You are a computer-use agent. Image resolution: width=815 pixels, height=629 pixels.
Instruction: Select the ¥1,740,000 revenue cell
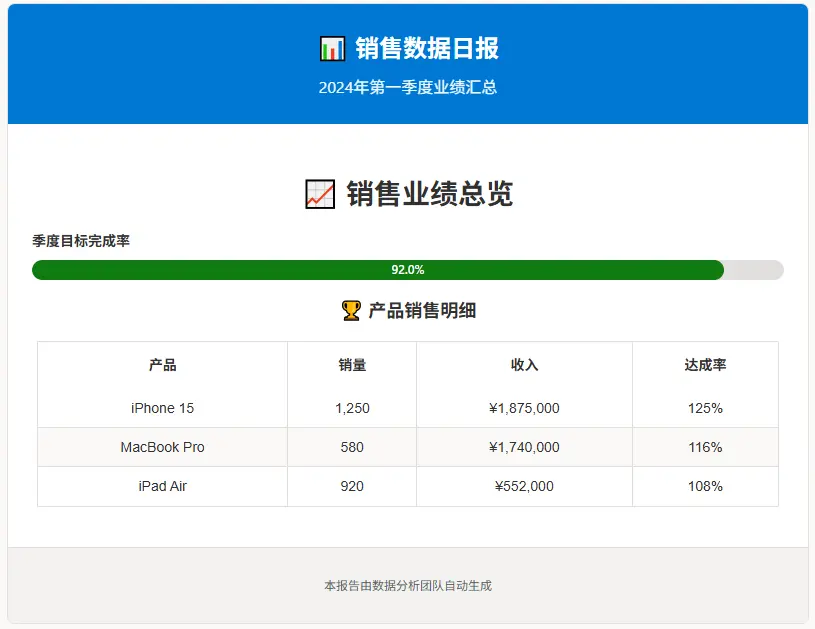(x=524, y=447)
